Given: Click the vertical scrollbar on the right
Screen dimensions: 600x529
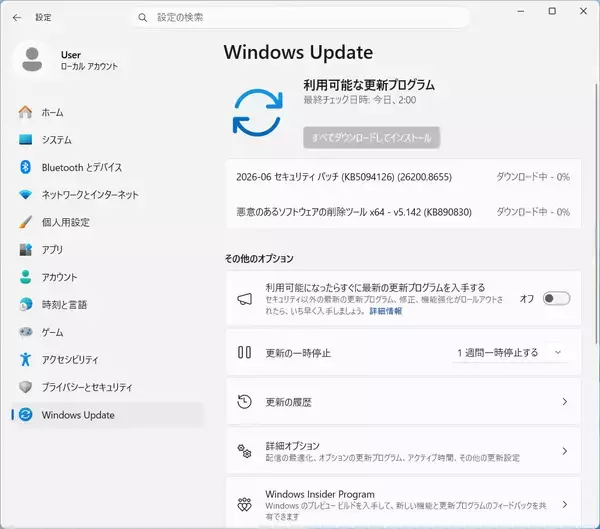Looking at the screenshot, I should pos(596,214).
